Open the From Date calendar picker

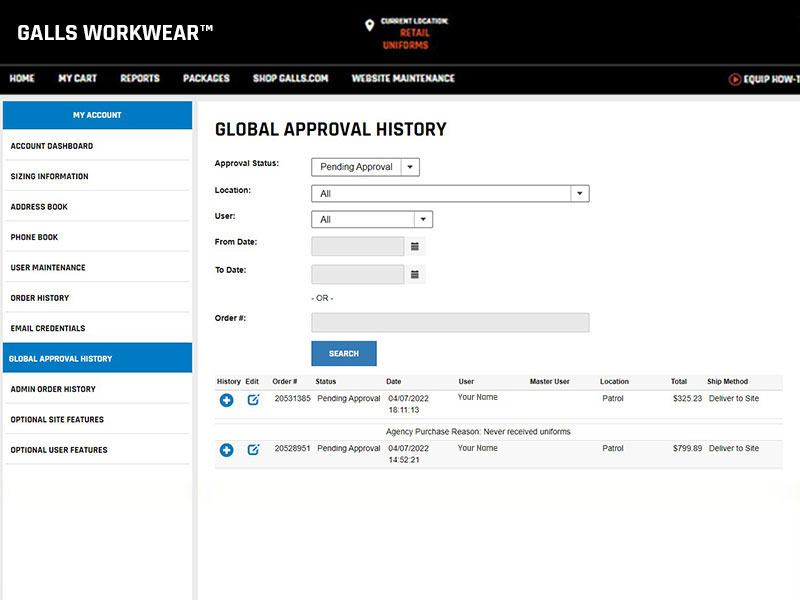pyautogui.click(x=416, y=246)
